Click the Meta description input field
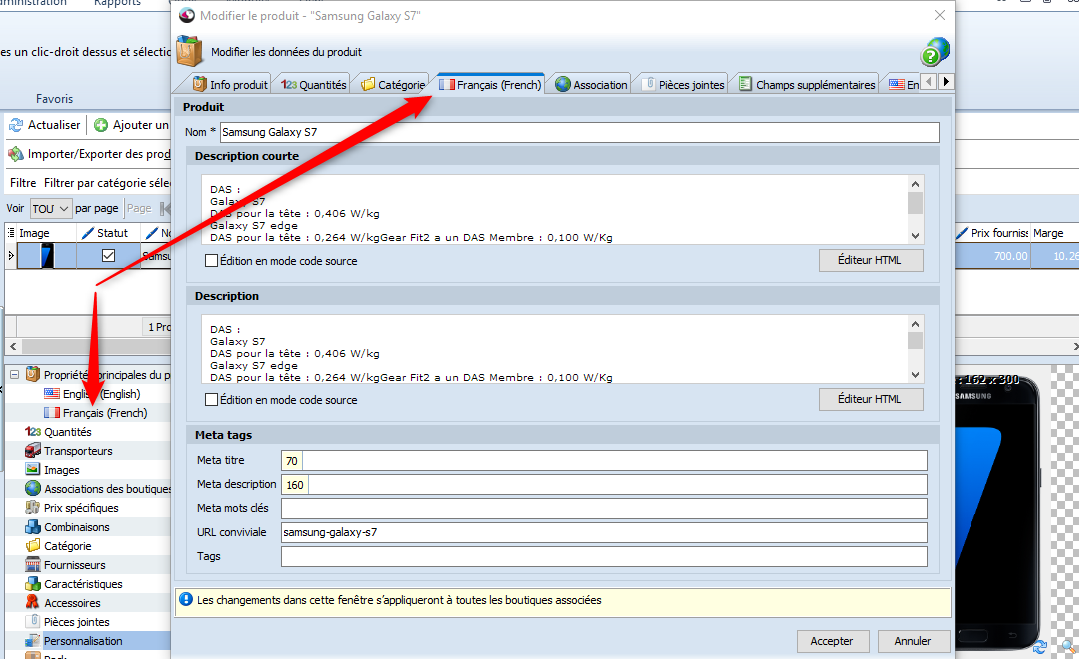Image resolution: width=1079 pixels, height=659 pixels. (604, 485)
